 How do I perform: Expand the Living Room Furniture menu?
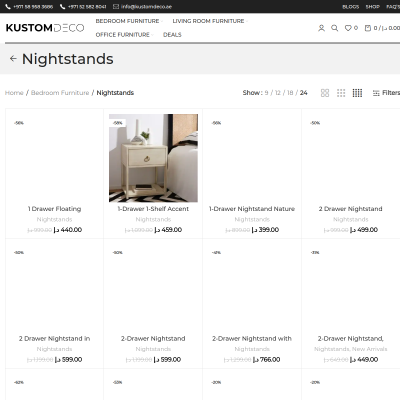click(210, 21)
